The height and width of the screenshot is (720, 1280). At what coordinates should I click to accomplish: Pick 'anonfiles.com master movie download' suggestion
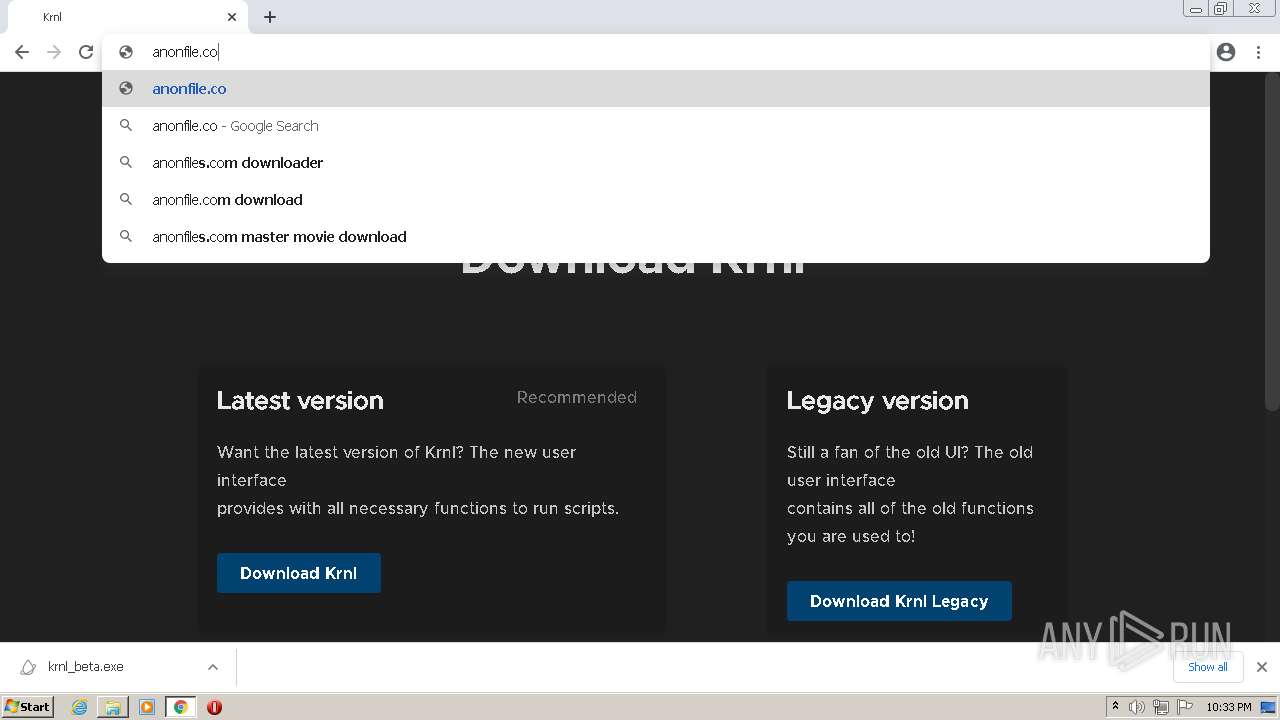coord(656,236)
